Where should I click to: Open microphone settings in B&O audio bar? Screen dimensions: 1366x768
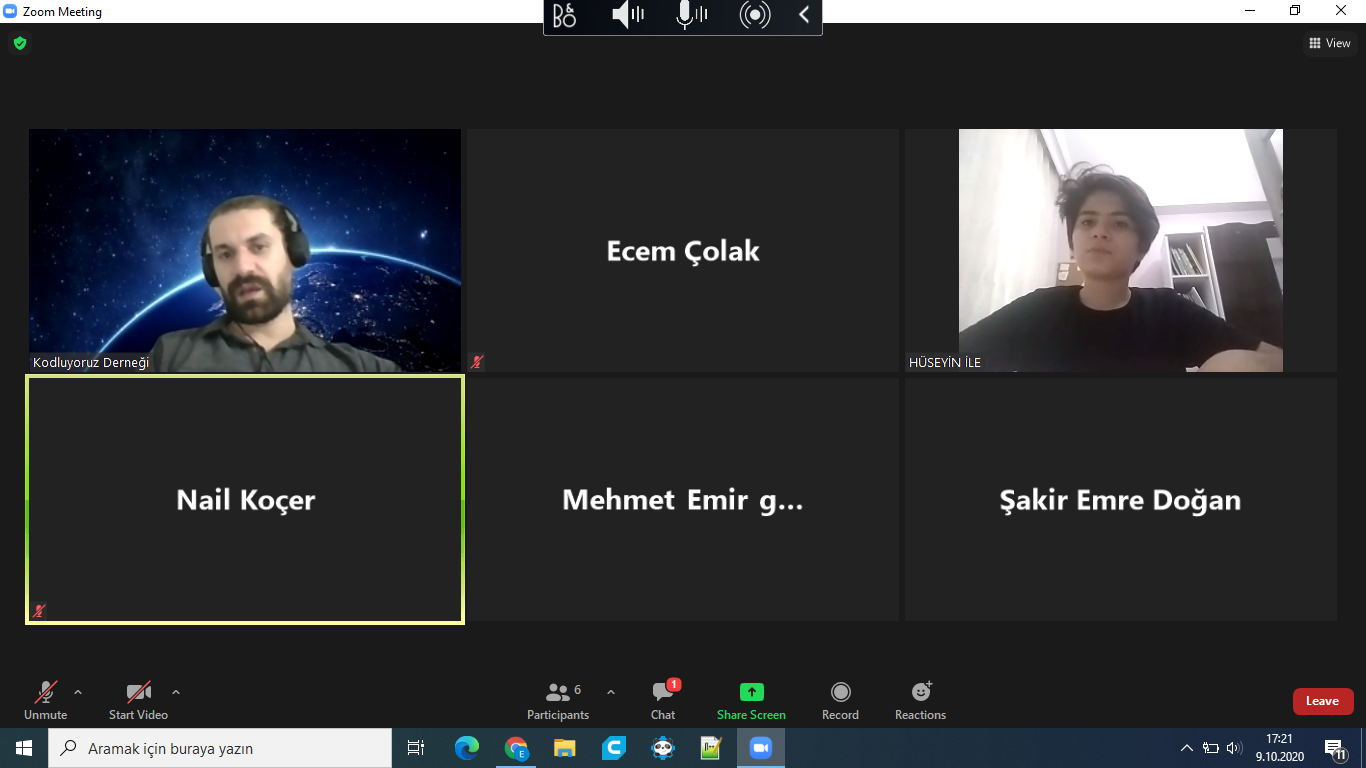click(691, 15)
